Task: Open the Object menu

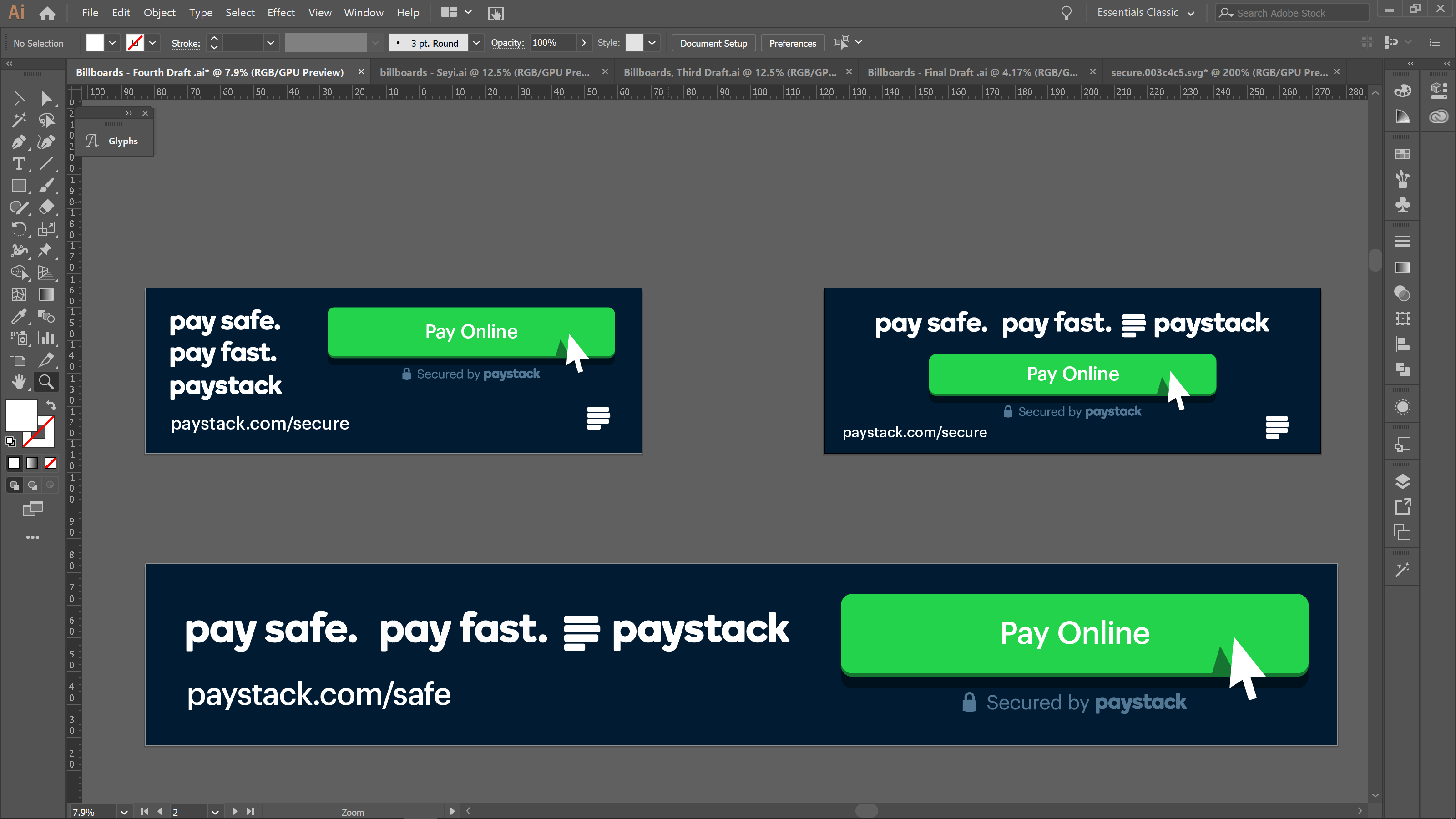Action: coord(159,12)
